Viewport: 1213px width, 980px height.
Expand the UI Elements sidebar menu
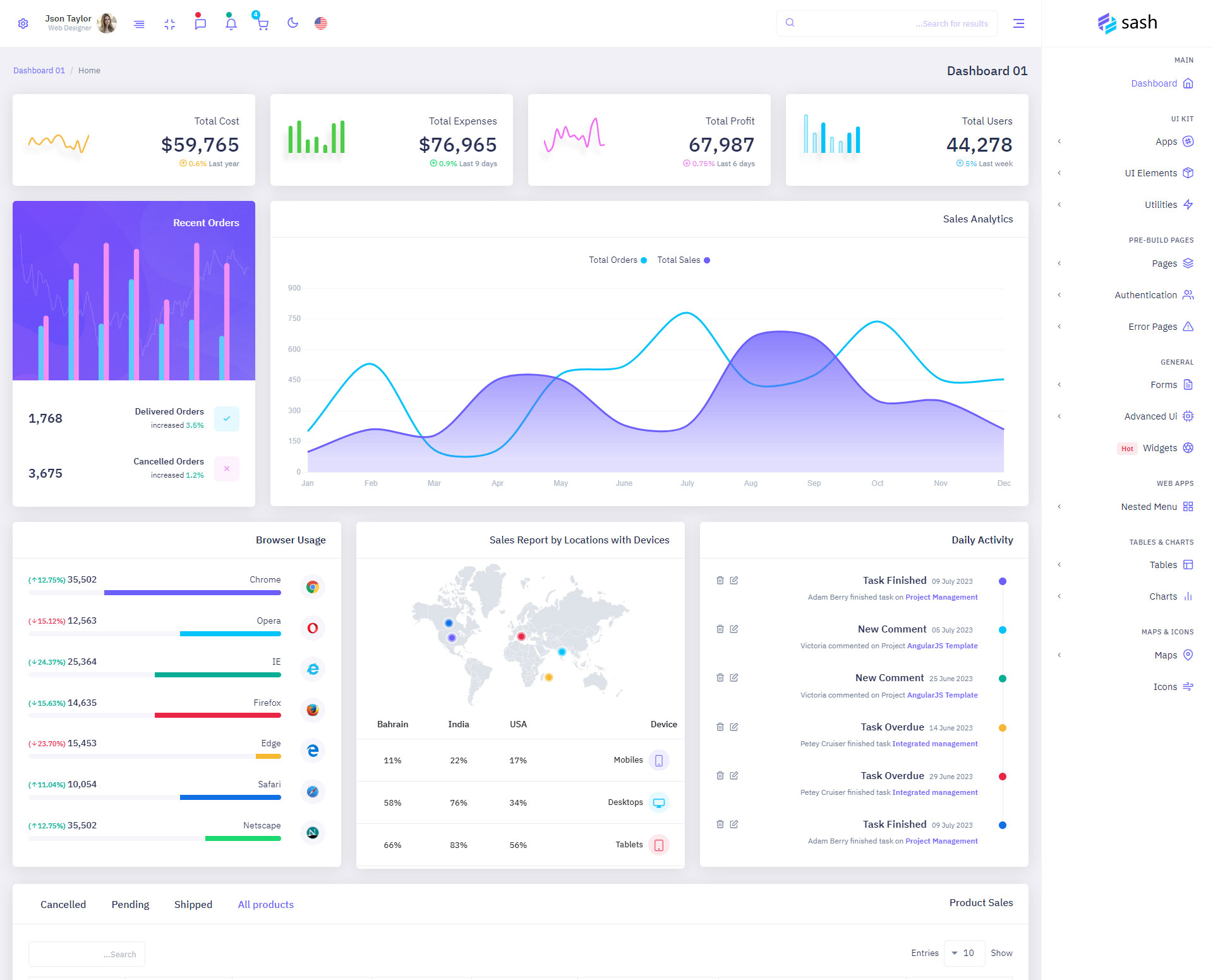pyautogui.click(x=1150, y=173)
